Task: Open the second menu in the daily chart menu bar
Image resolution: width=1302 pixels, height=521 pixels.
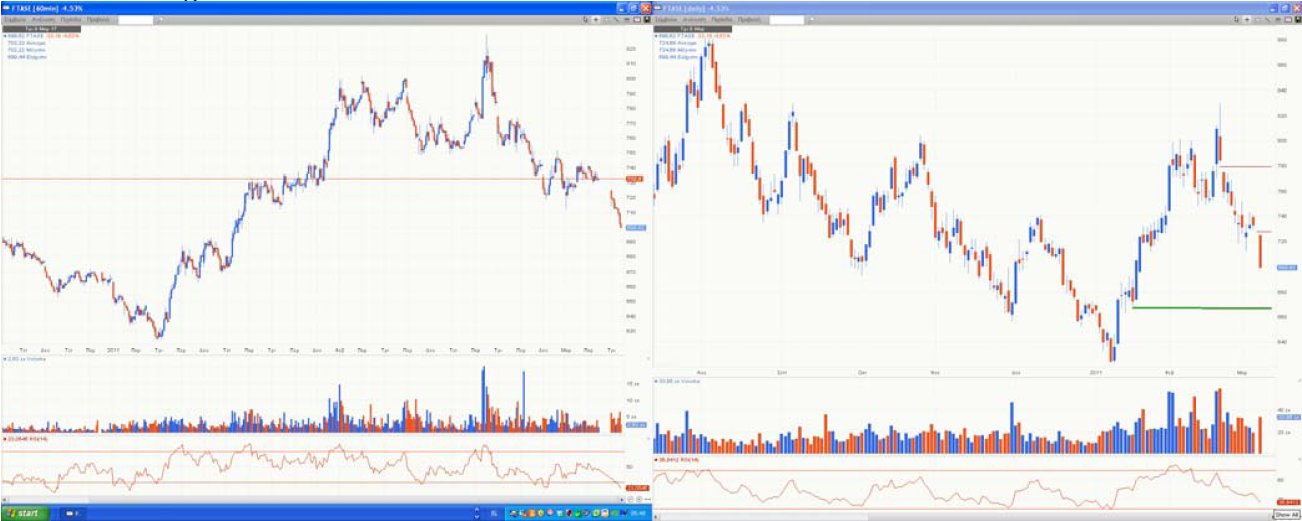Action: 695,19
